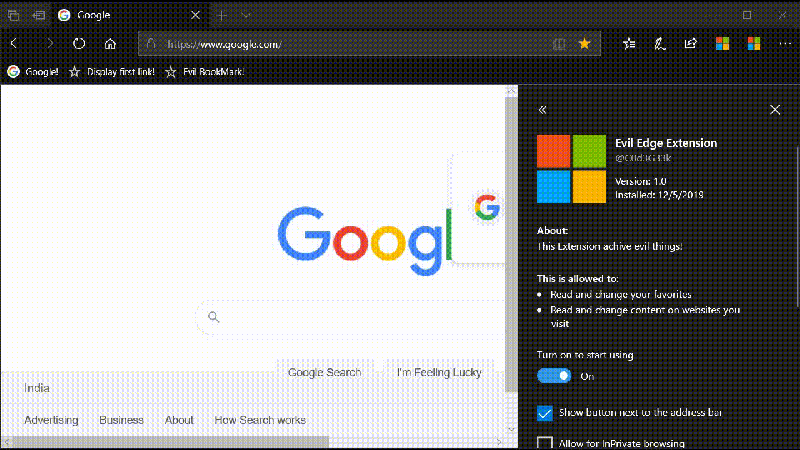This screenshot has height=450, width=800.
Task: Go back in extension pane with double chevron
Action: (x=542, y=110)
